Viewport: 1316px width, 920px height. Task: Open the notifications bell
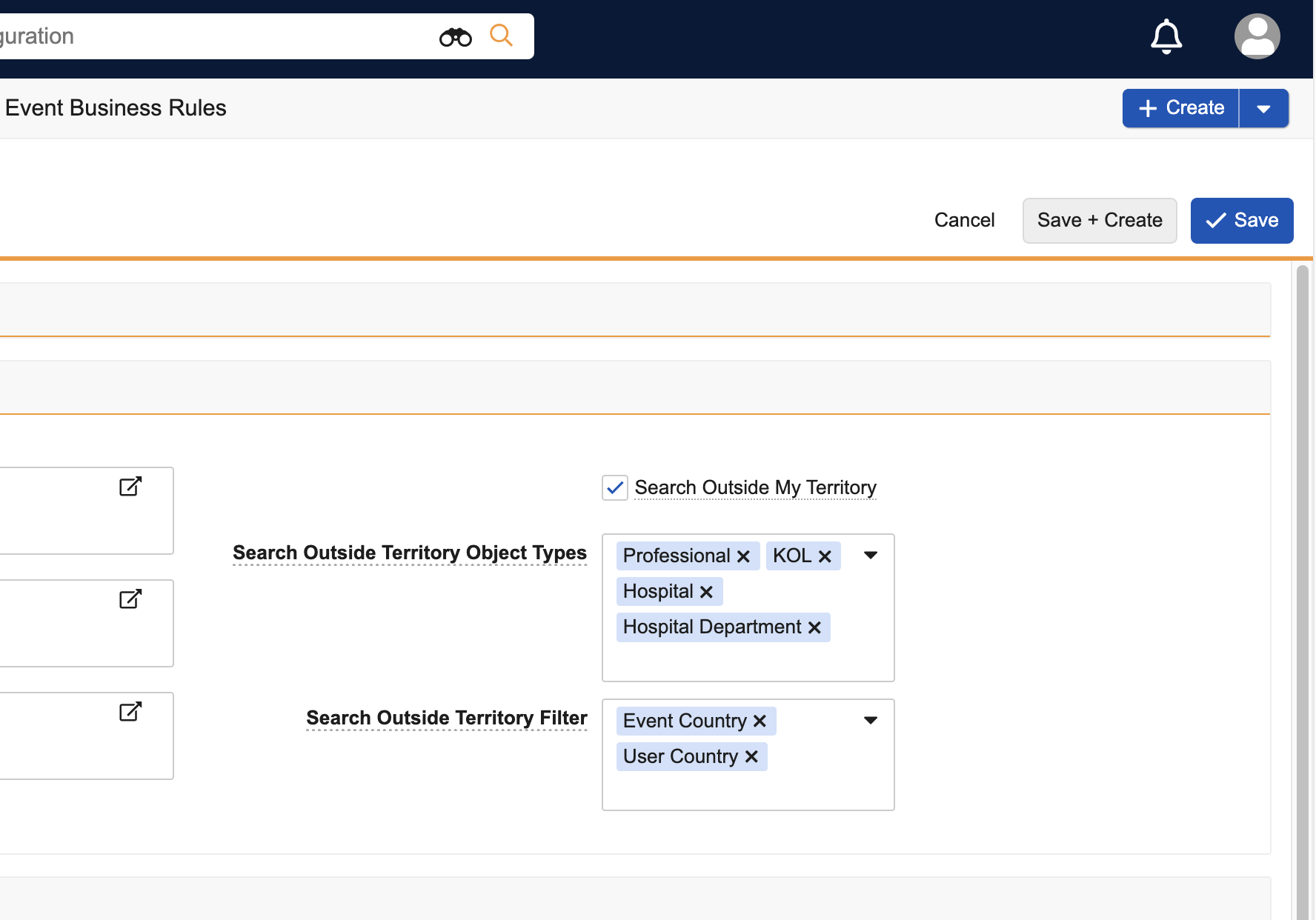(x=1166, y=36)
